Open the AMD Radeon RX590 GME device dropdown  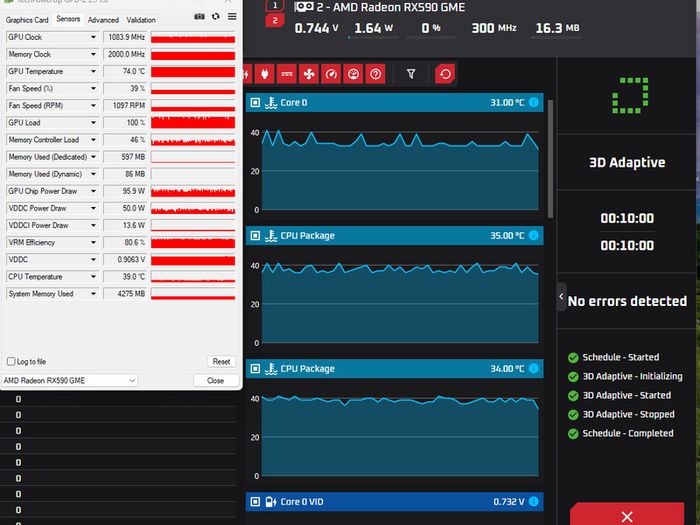[x=69, y=380]
